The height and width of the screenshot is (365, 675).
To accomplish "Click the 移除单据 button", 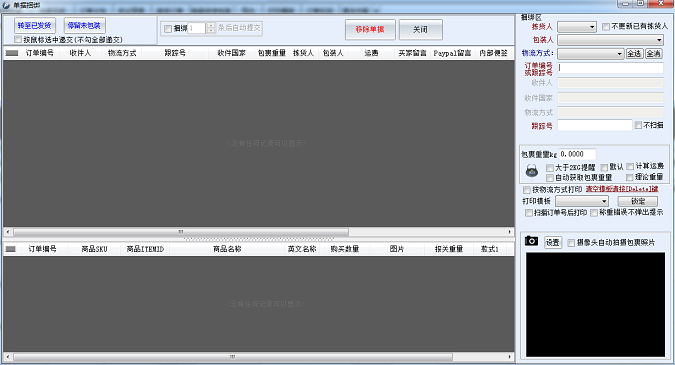I will [x=370, y=29].
